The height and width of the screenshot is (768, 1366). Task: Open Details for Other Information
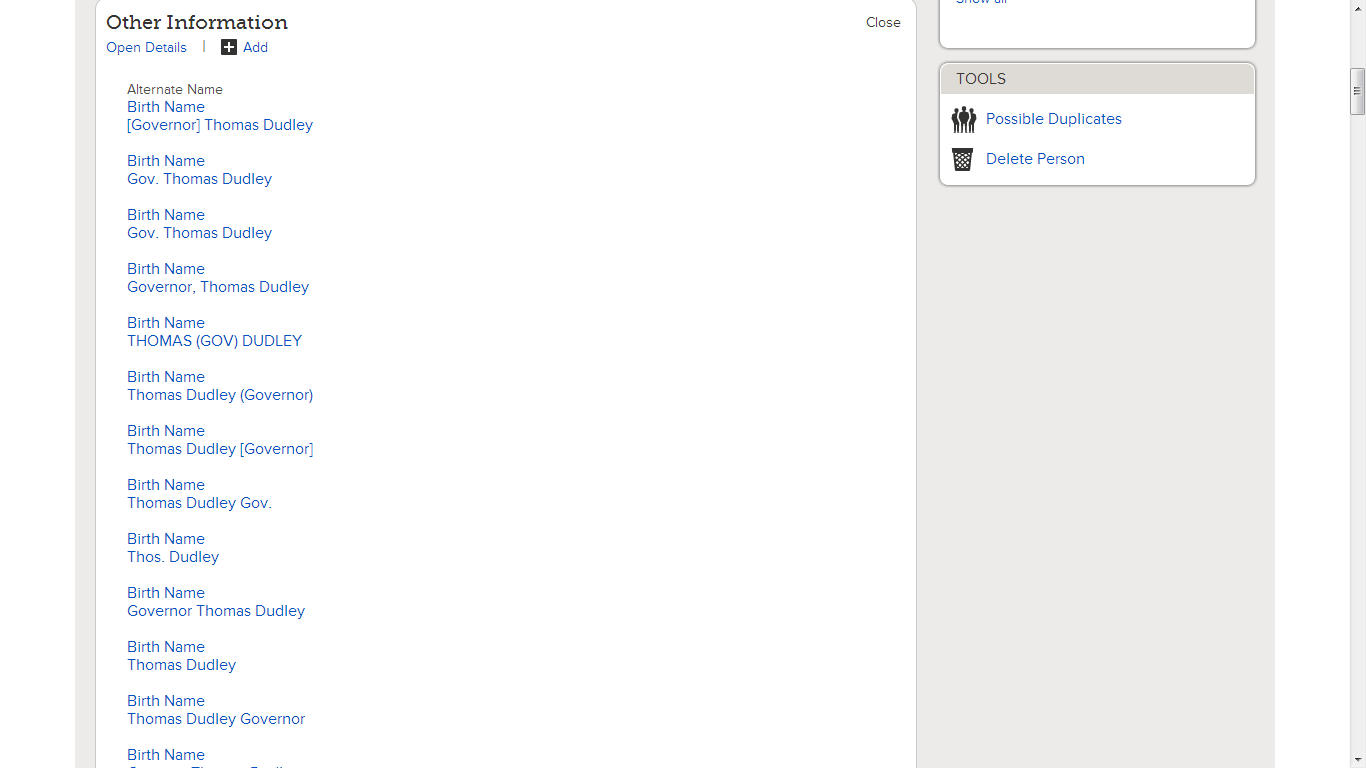point(146,47)
